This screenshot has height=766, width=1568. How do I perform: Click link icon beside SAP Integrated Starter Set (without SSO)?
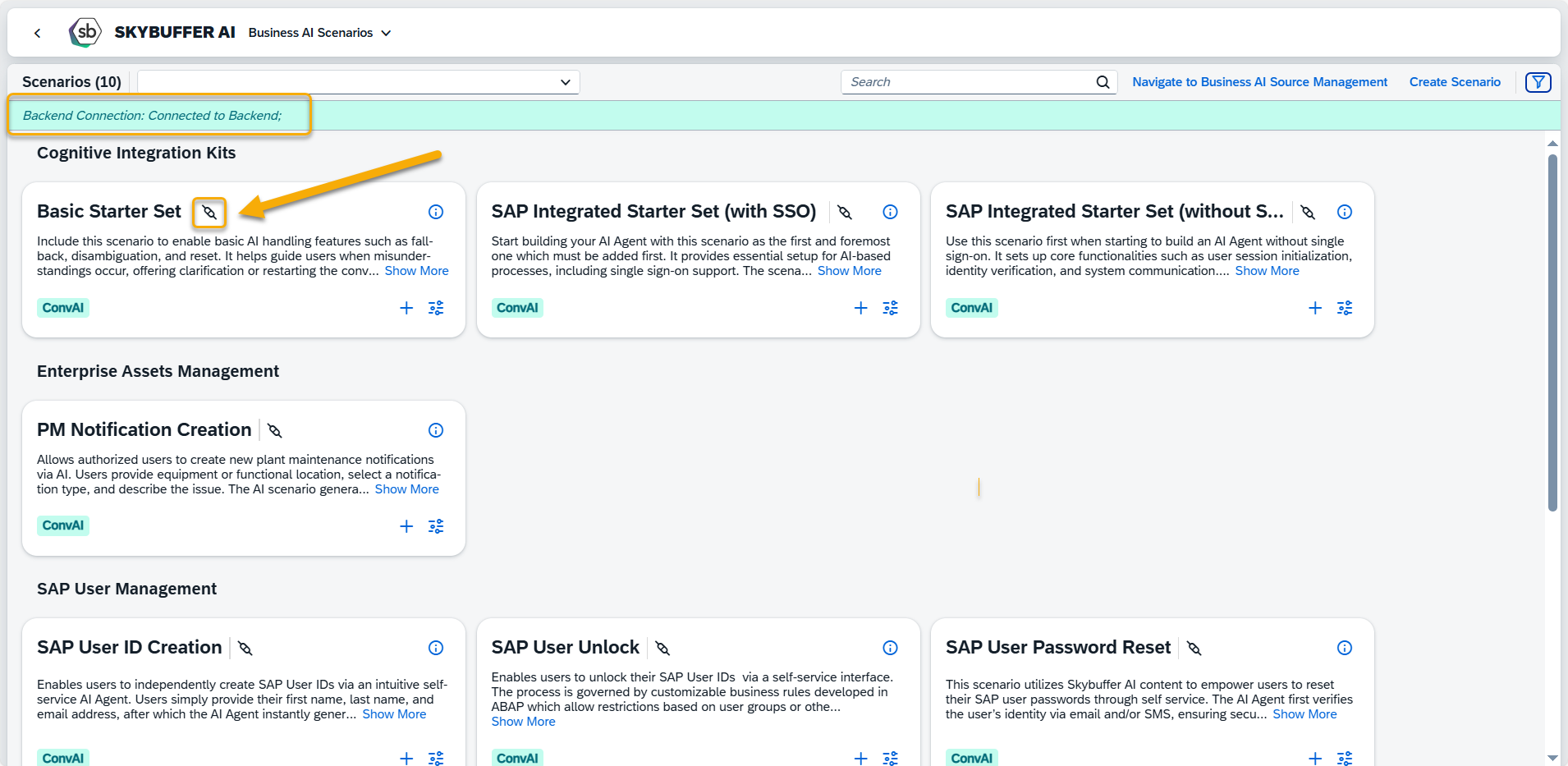(1308, 213)
